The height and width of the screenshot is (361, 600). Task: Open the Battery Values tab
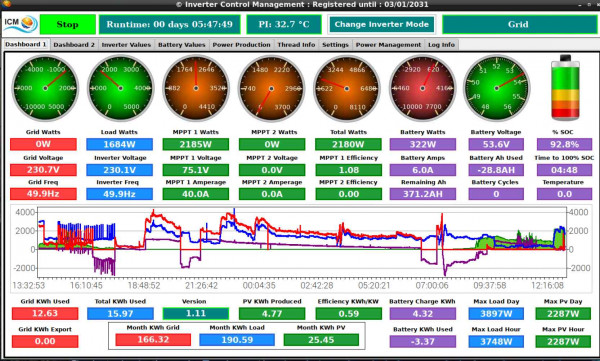(x=182, y=45)
